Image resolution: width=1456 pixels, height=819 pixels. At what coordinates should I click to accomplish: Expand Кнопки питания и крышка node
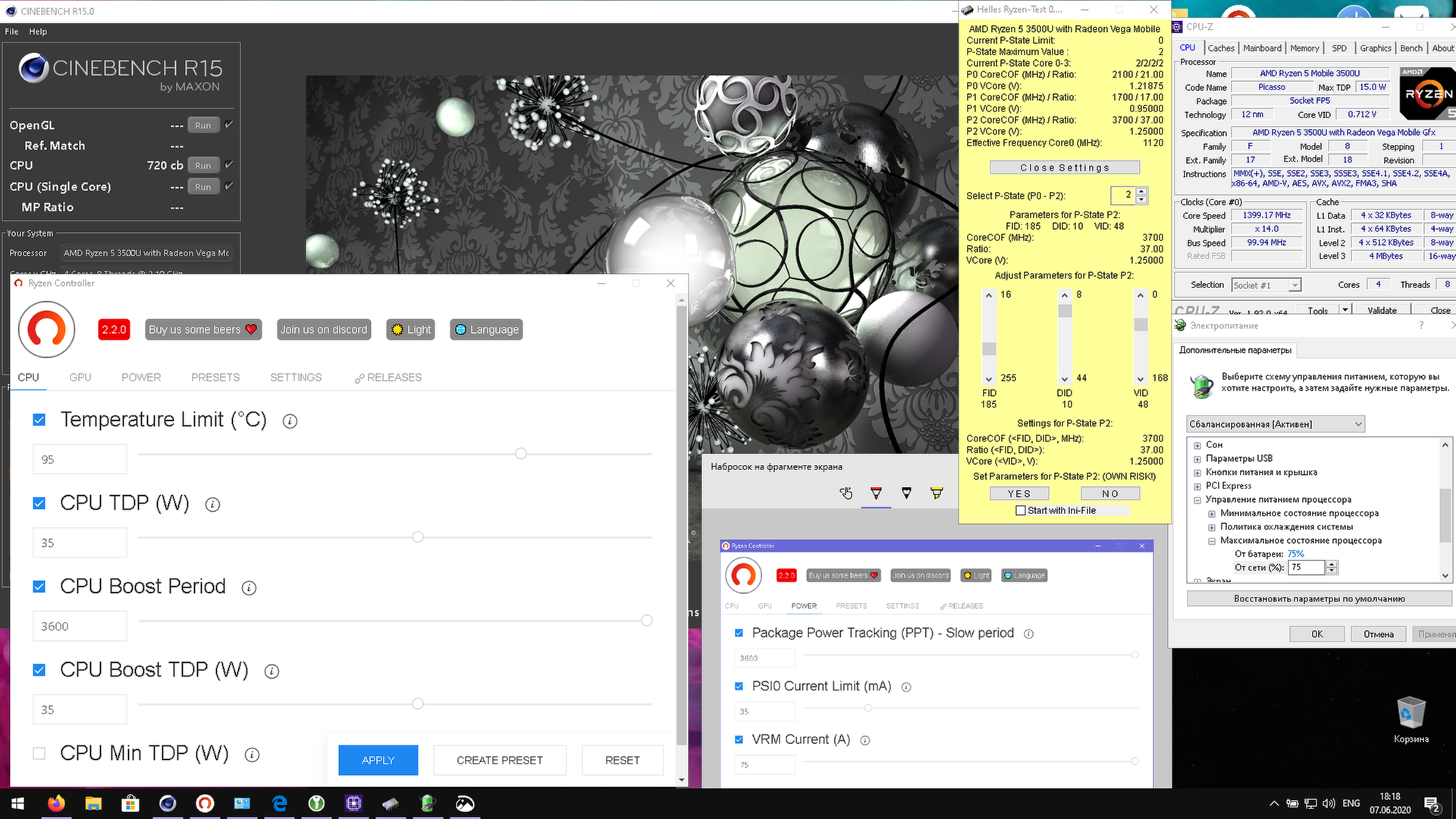pyautogui.click(x=1197, y=473)
